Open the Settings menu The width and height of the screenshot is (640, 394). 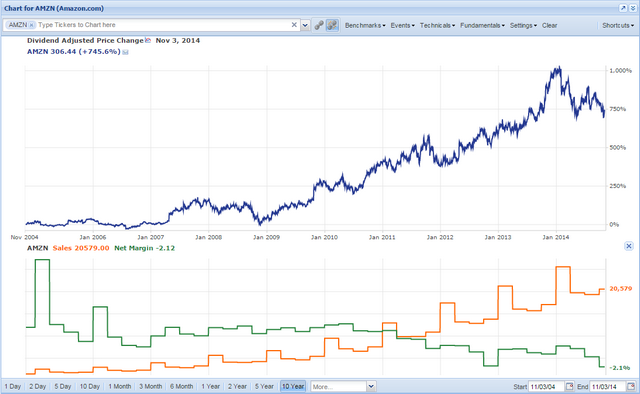(523, 25)
